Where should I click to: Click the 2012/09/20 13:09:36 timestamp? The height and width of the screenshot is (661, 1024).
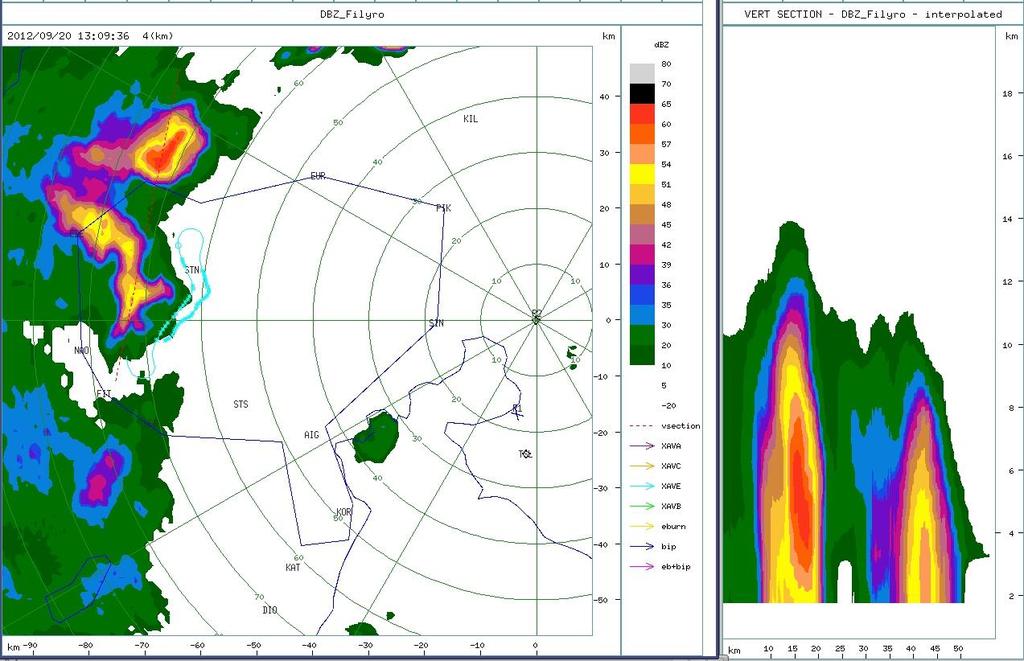pos(68,36)
